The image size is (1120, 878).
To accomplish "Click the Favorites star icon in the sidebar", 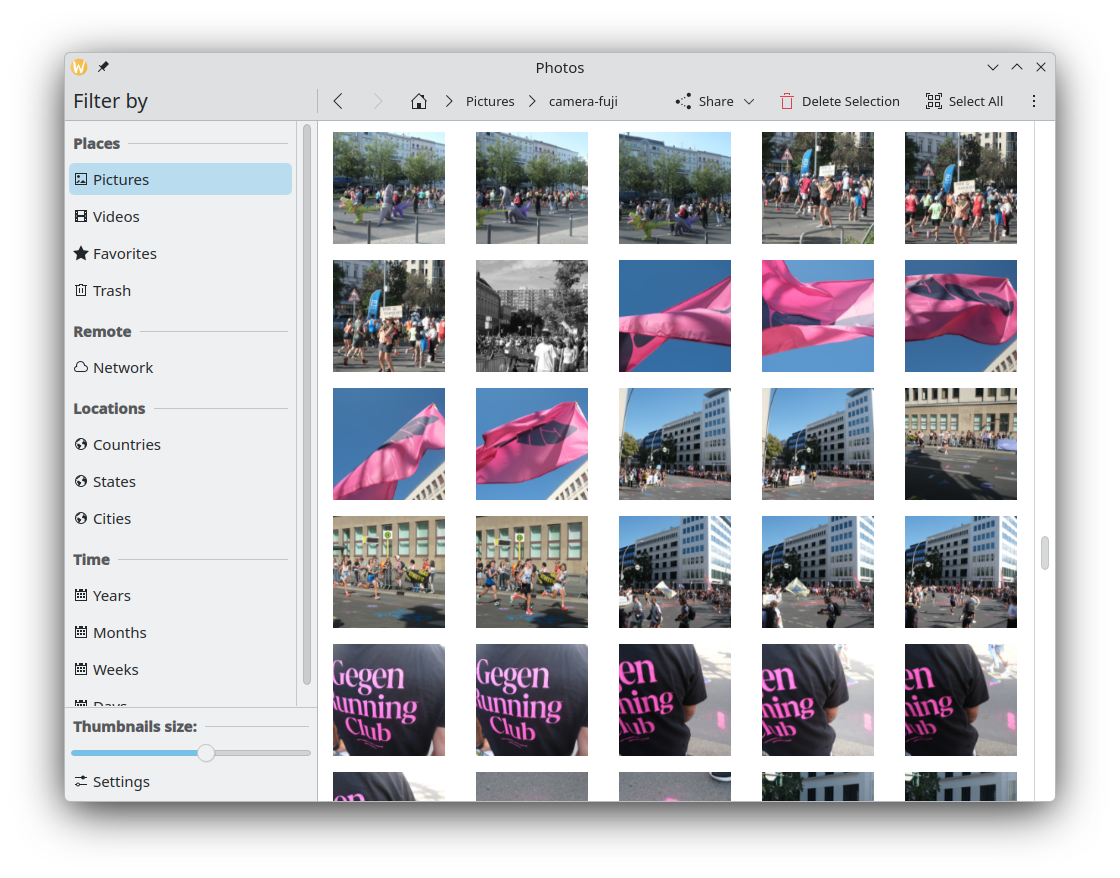I will 81,253.
